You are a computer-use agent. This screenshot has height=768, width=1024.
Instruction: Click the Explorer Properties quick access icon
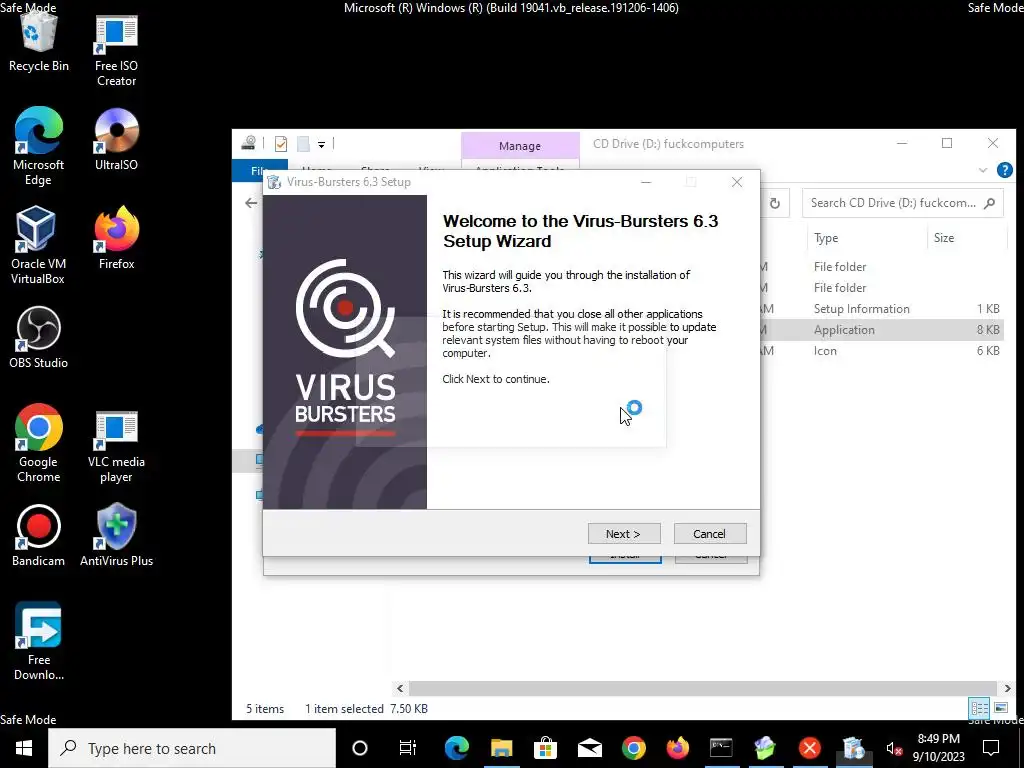[281, 144]
